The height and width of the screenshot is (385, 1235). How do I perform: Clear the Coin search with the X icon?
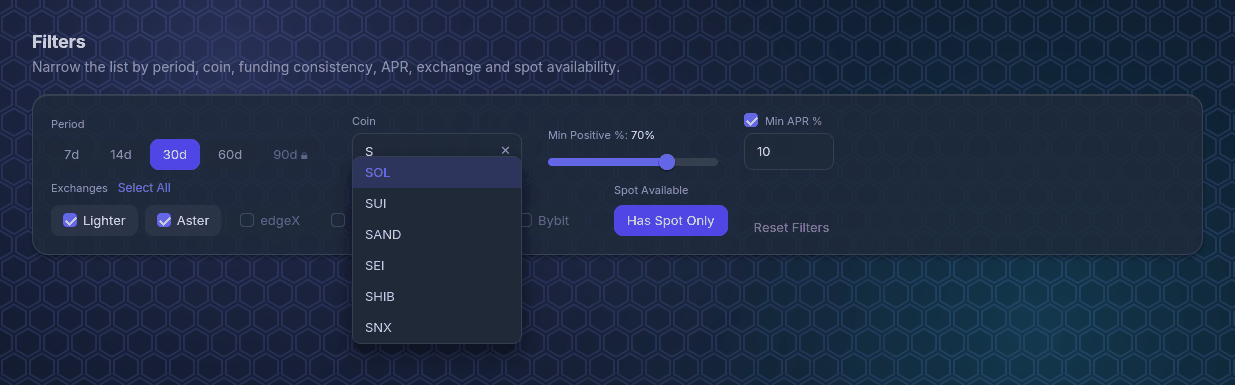[x=505, y=151]
